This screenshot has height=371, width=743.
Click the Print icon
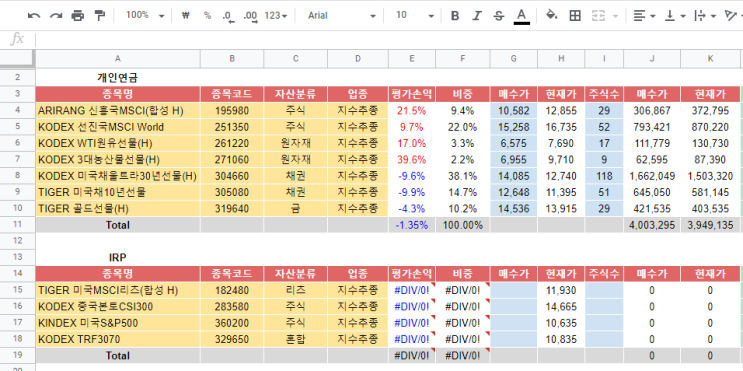[x=78, y=16]
